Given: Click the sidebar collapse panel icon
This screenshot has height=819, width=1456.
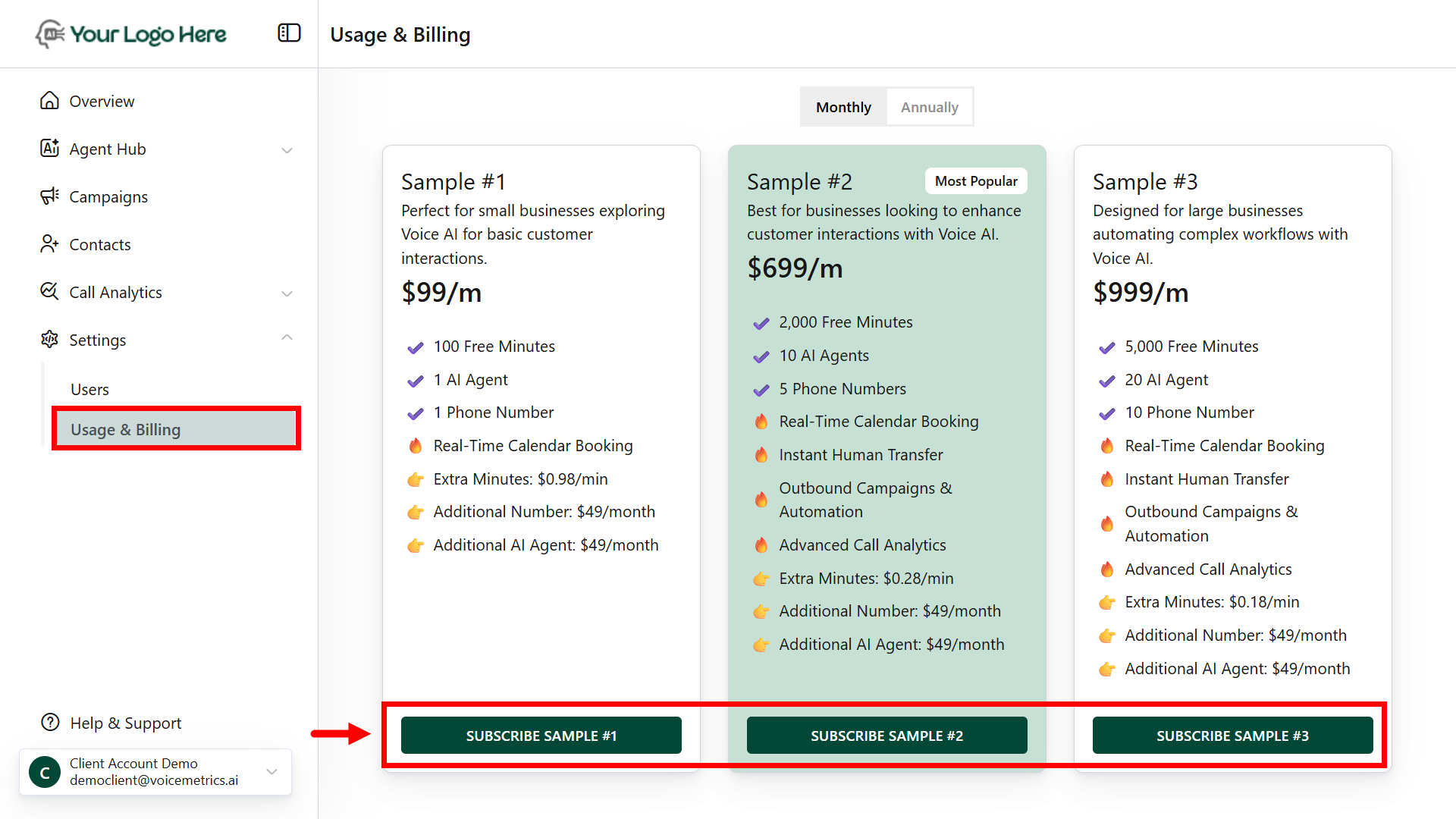Looking at the screenshot, I should tap(289, 33).
